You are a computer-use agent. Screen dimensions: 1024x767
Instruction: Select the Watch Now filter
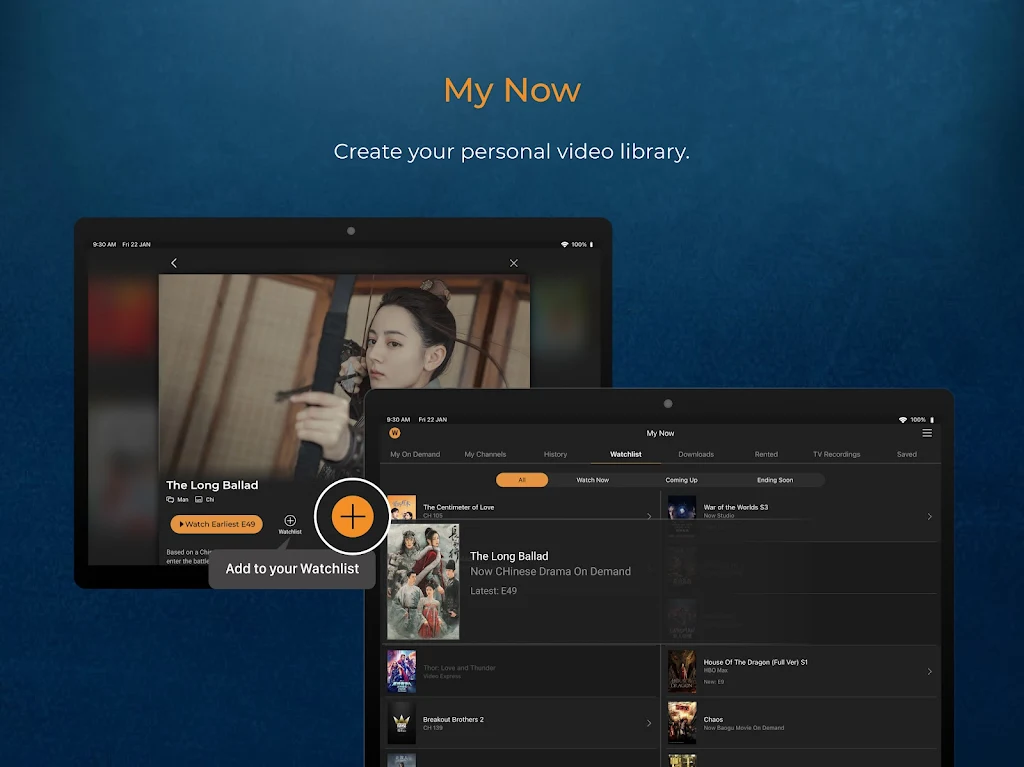point(592,480)
